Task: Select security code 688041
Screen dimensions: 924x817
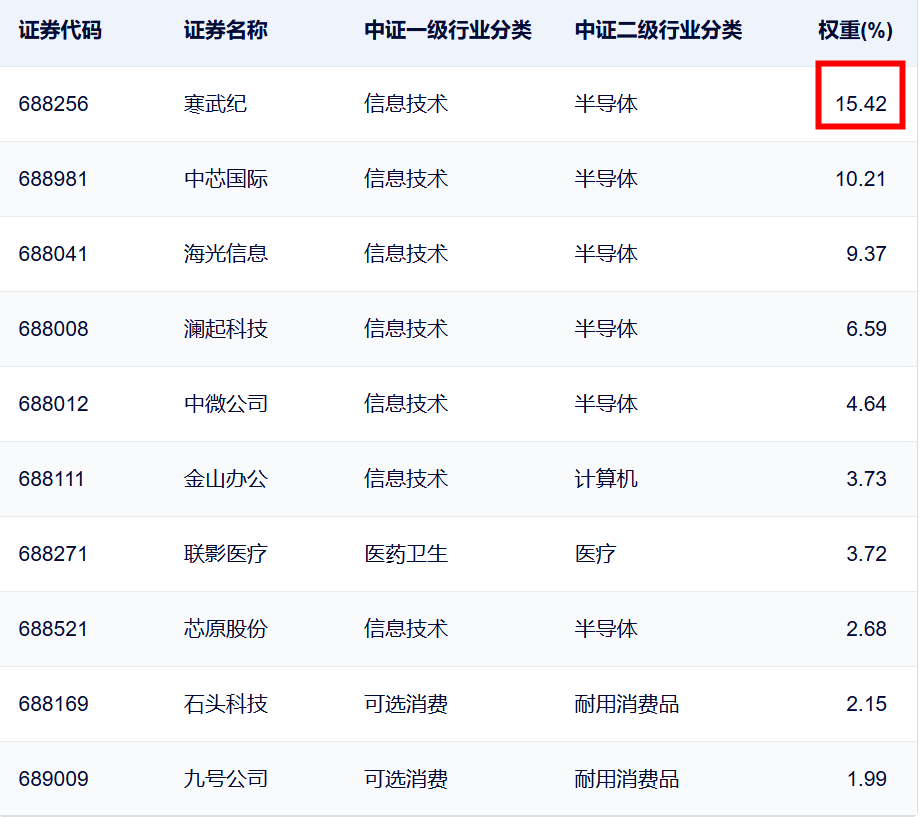Action: [53, 253]
